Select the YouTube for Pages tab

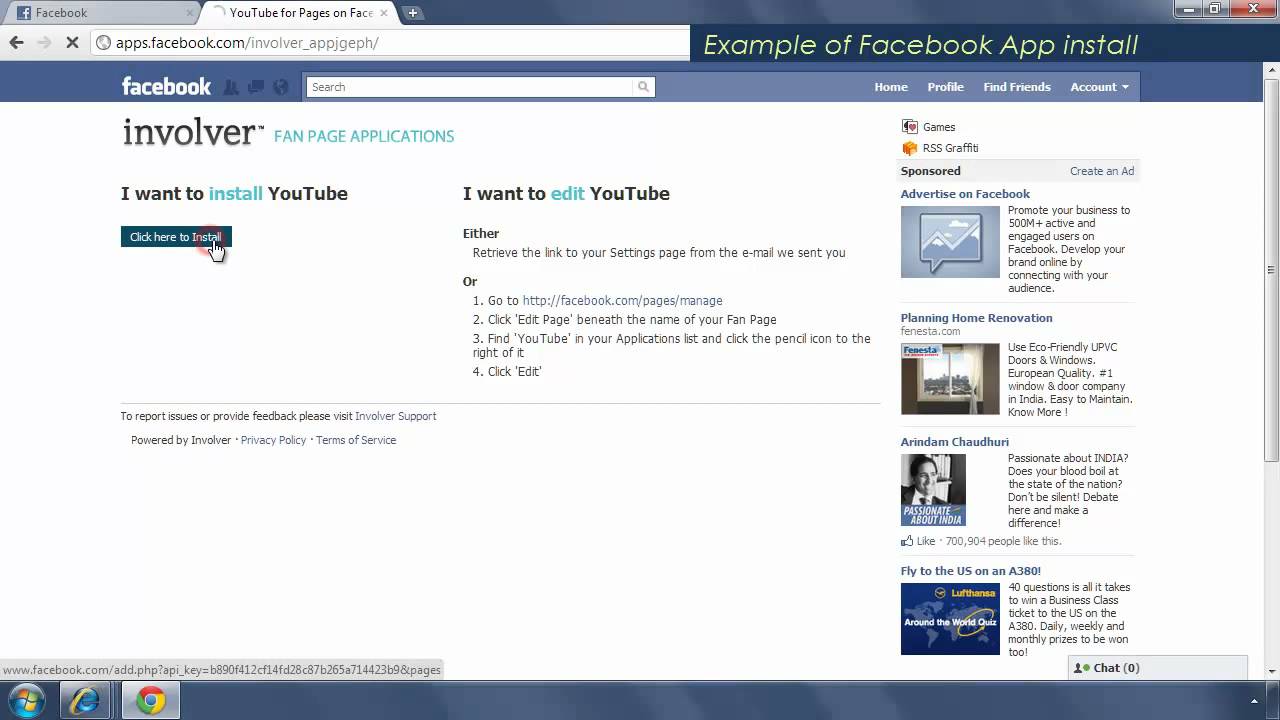click(x=298, y=13)
